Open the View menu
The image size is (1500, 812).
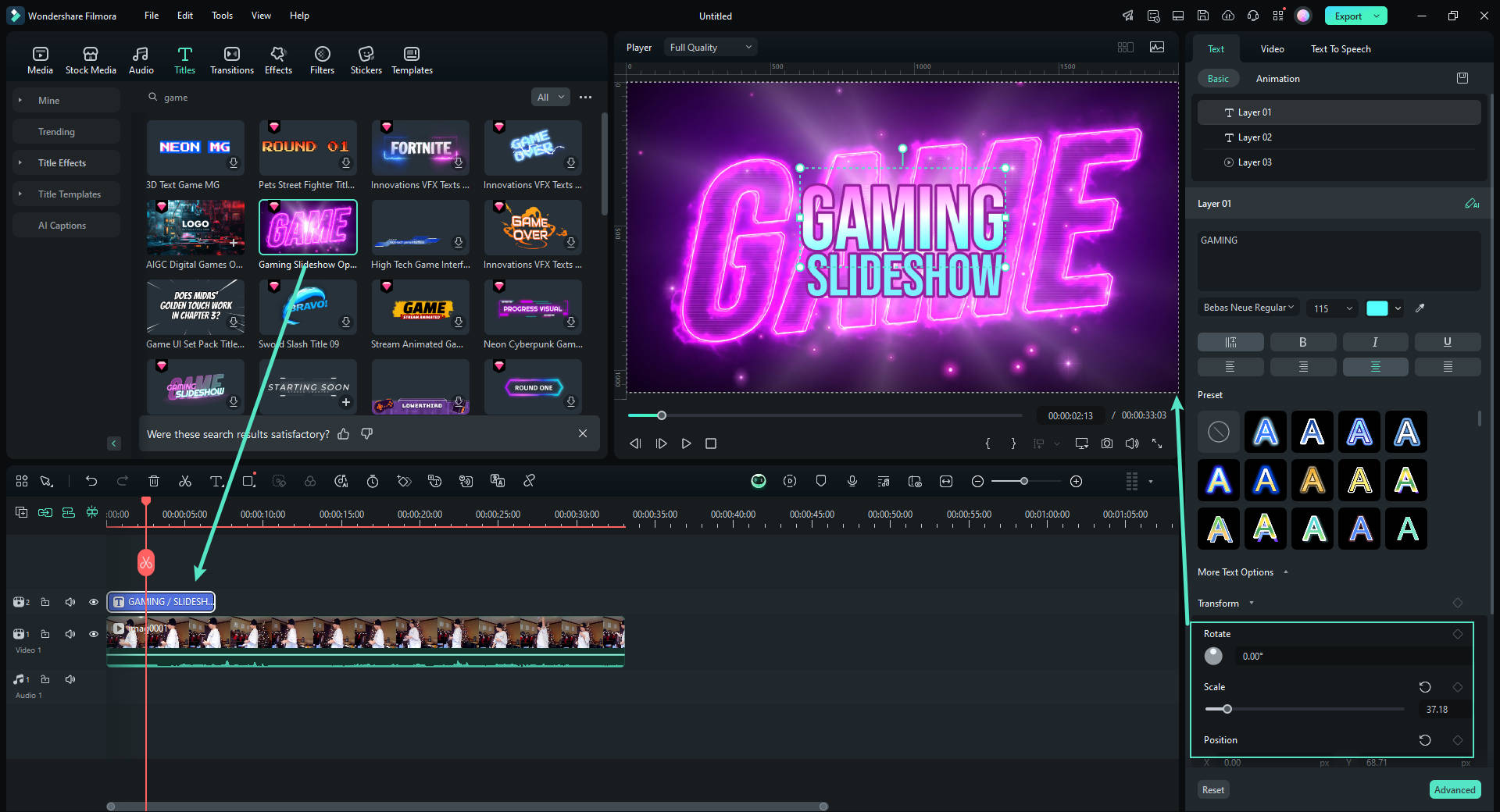(261, 16)
